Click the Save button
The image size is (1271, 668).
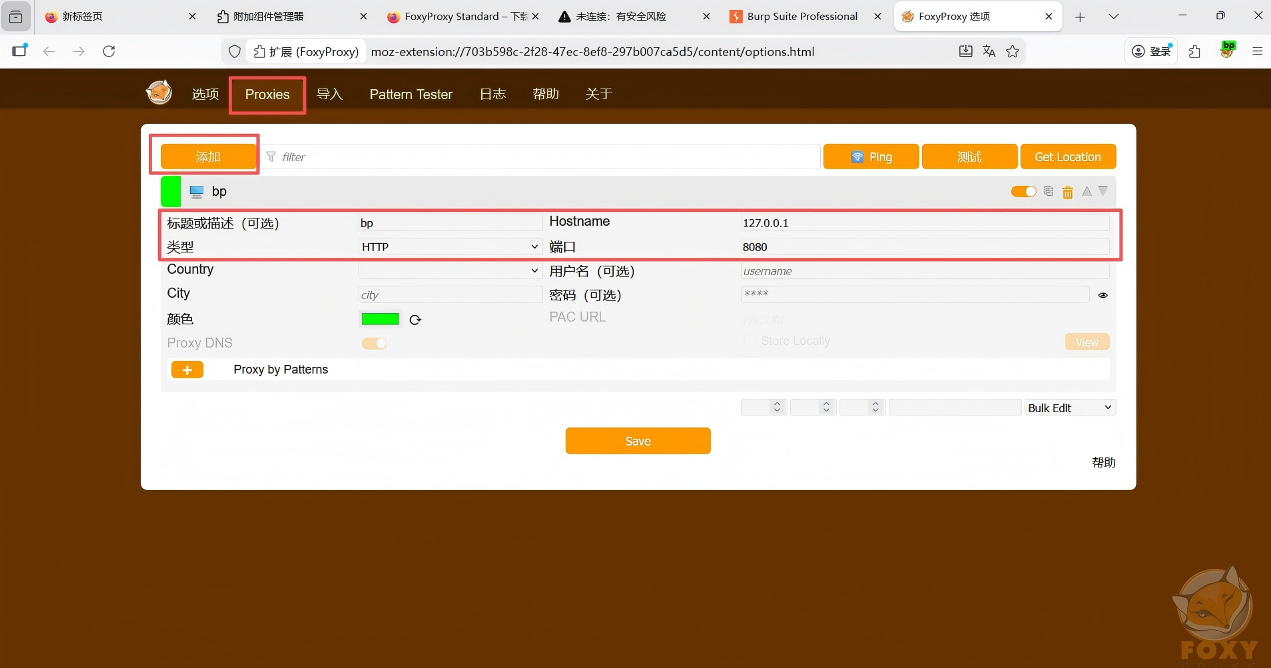(x=638, y=441)
